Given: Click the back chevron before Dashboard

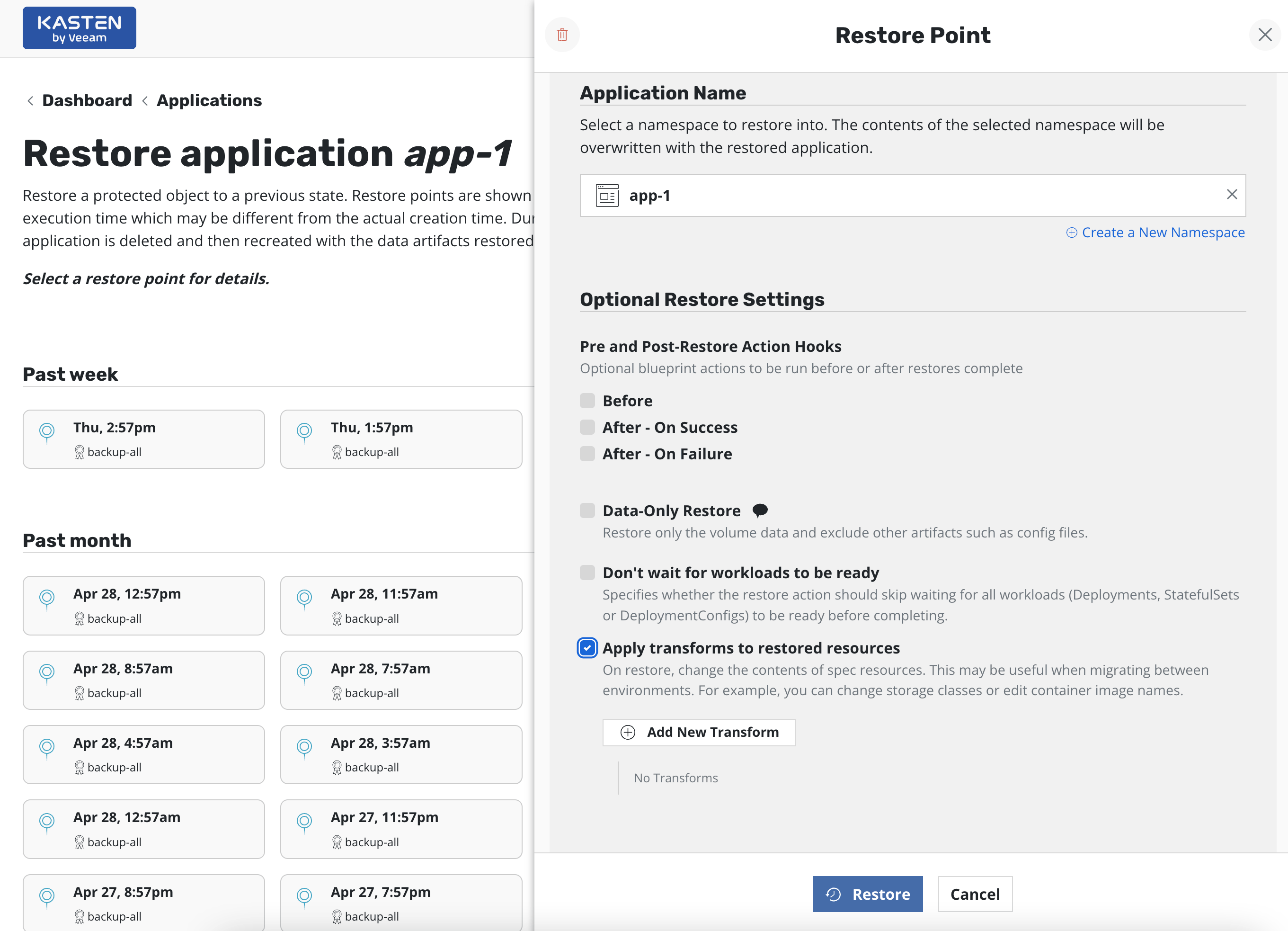Looking at the screenshot, I should [30, 101].
